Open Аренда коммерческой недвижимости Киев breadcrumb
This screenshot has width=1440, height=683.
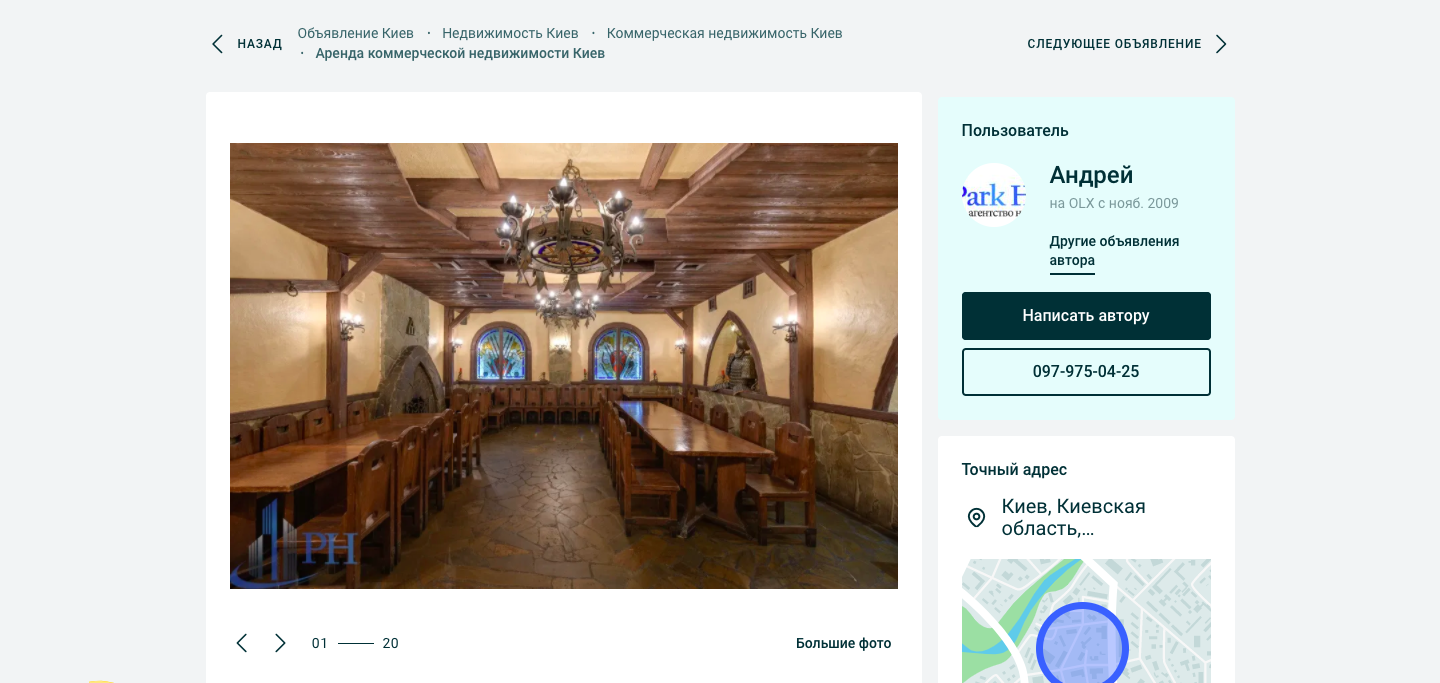click(460, 53)
